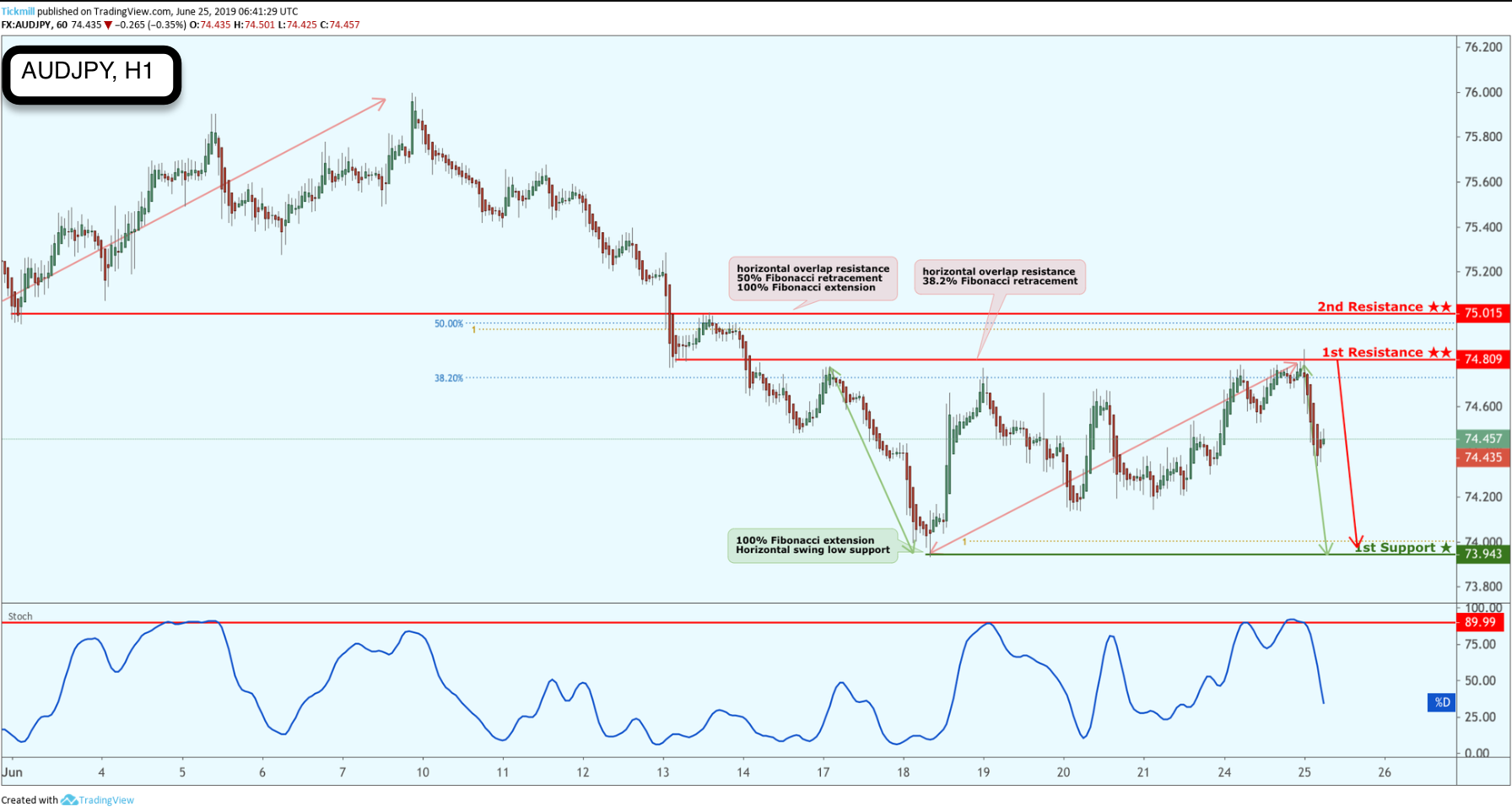Screen dimensions: 1512x812
Task: Click the C:74.457 close value
Action: point(340,24)
